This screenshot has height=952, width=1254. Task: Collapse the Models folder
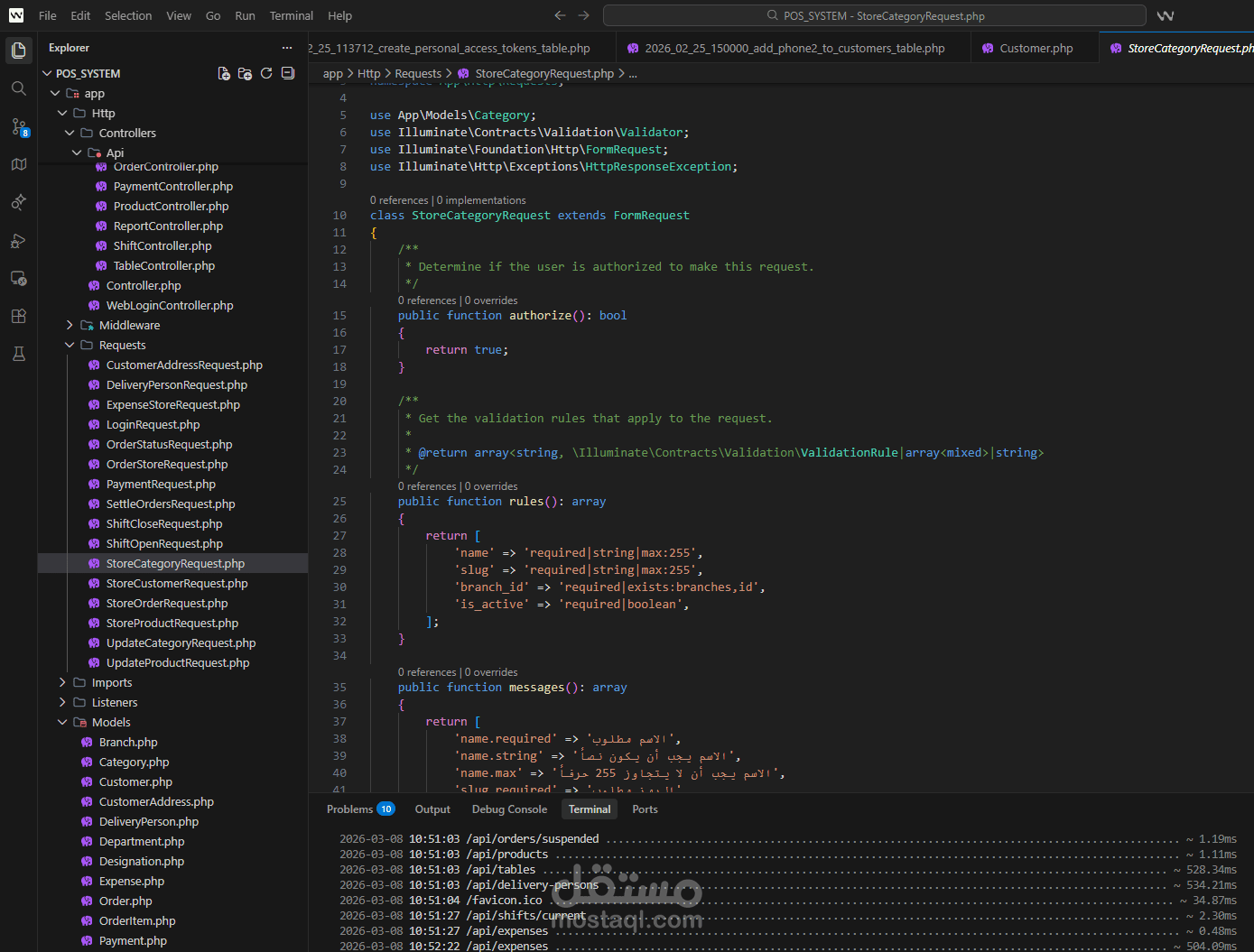(x=62, y=722)
